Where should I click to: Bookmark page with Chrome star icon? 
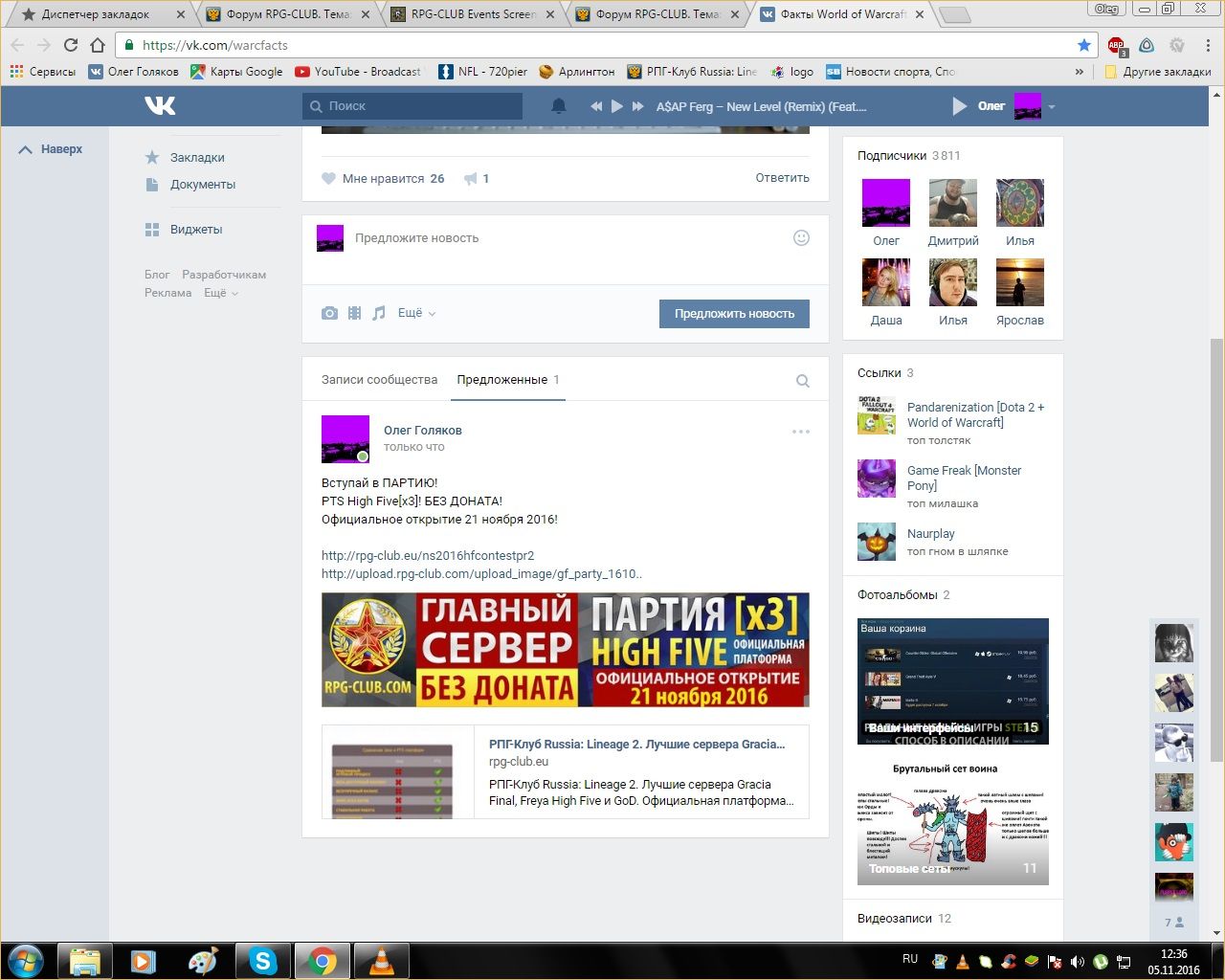tap(1083, 45)
